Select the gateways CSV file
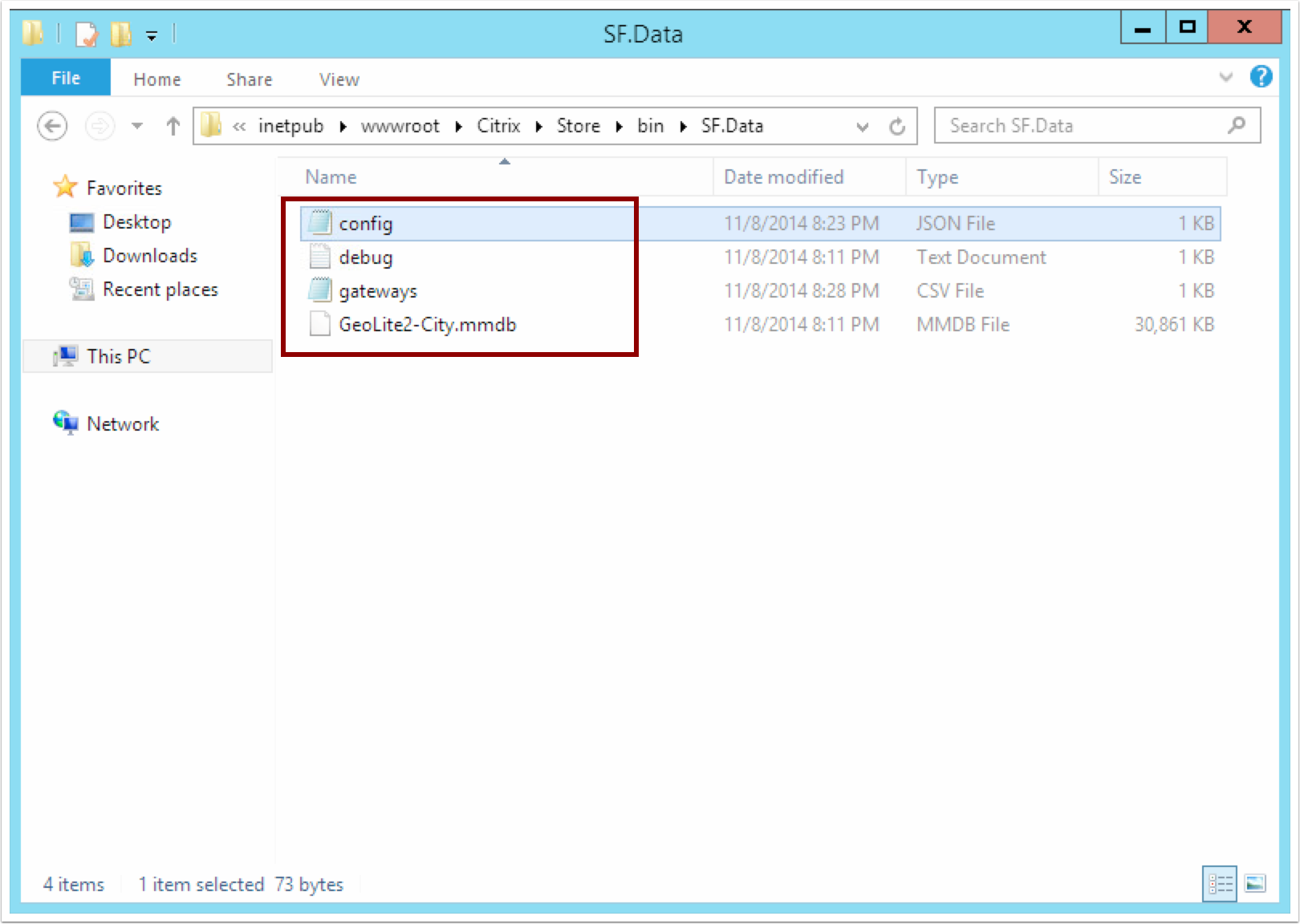This screenshot has height=924, width=1300. click(x=378, y=291)
